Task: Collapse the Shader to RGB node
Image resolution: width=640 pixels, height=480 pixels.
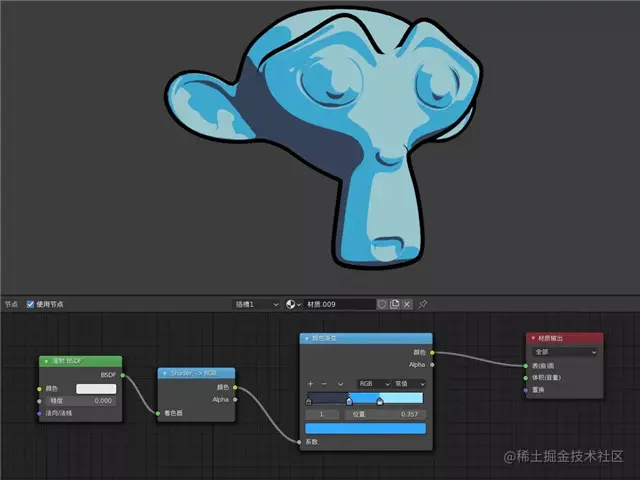Action: click(x=164, y=373)
